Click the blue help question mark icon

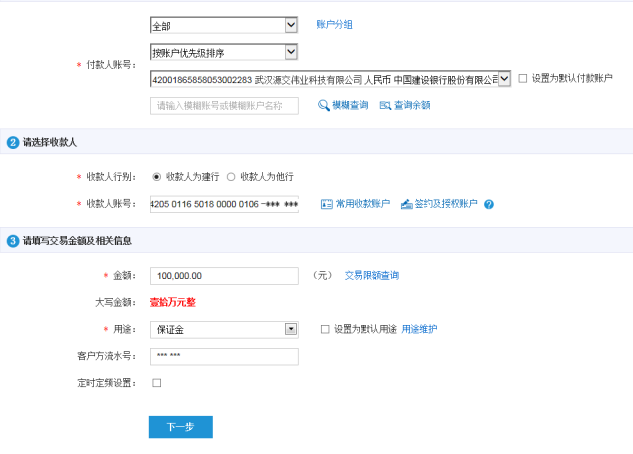click(x=489, y=204)
